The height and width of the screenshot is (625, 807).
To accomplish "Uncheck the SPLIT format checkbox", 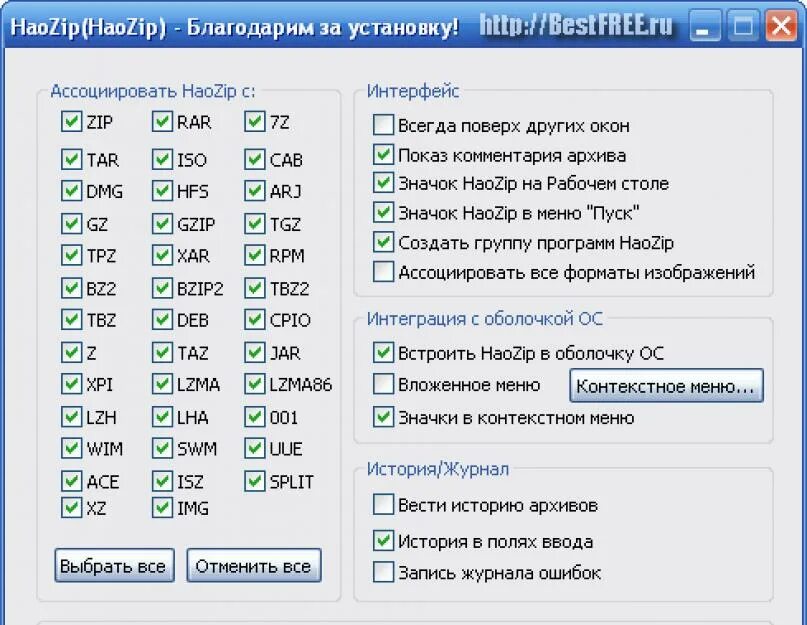I will pyautogui.click(x=255, y=481).
